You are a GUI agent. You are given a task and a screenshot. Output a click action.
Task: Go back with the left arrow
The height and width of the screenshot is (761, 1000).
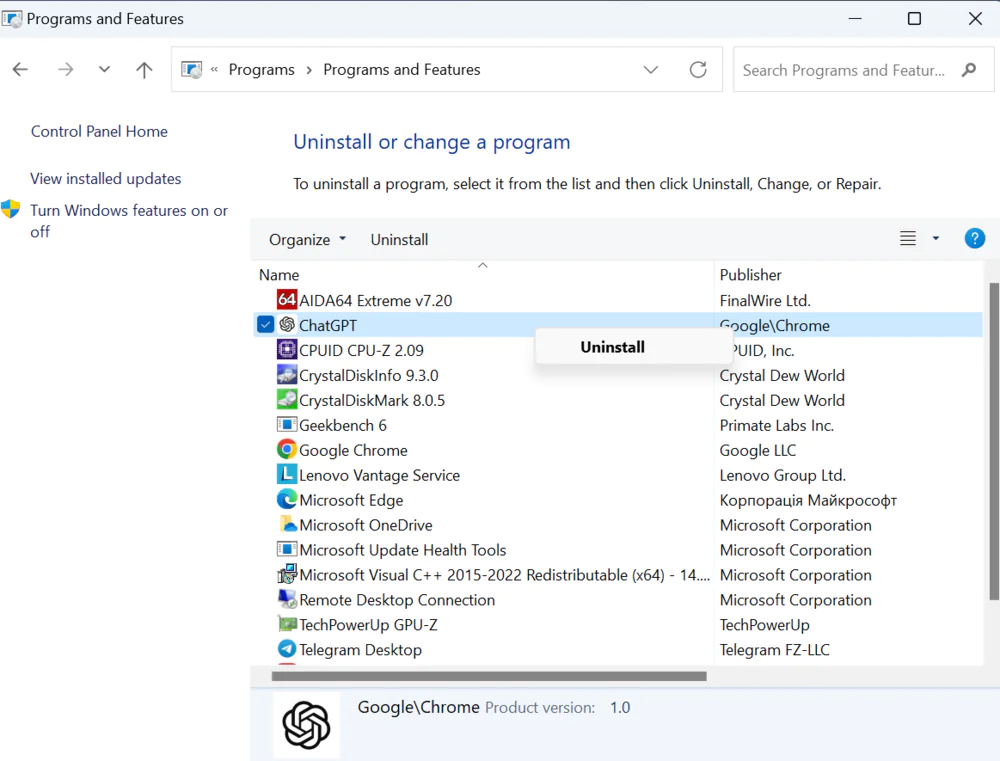pyautogui.click(x=20, y=69)
